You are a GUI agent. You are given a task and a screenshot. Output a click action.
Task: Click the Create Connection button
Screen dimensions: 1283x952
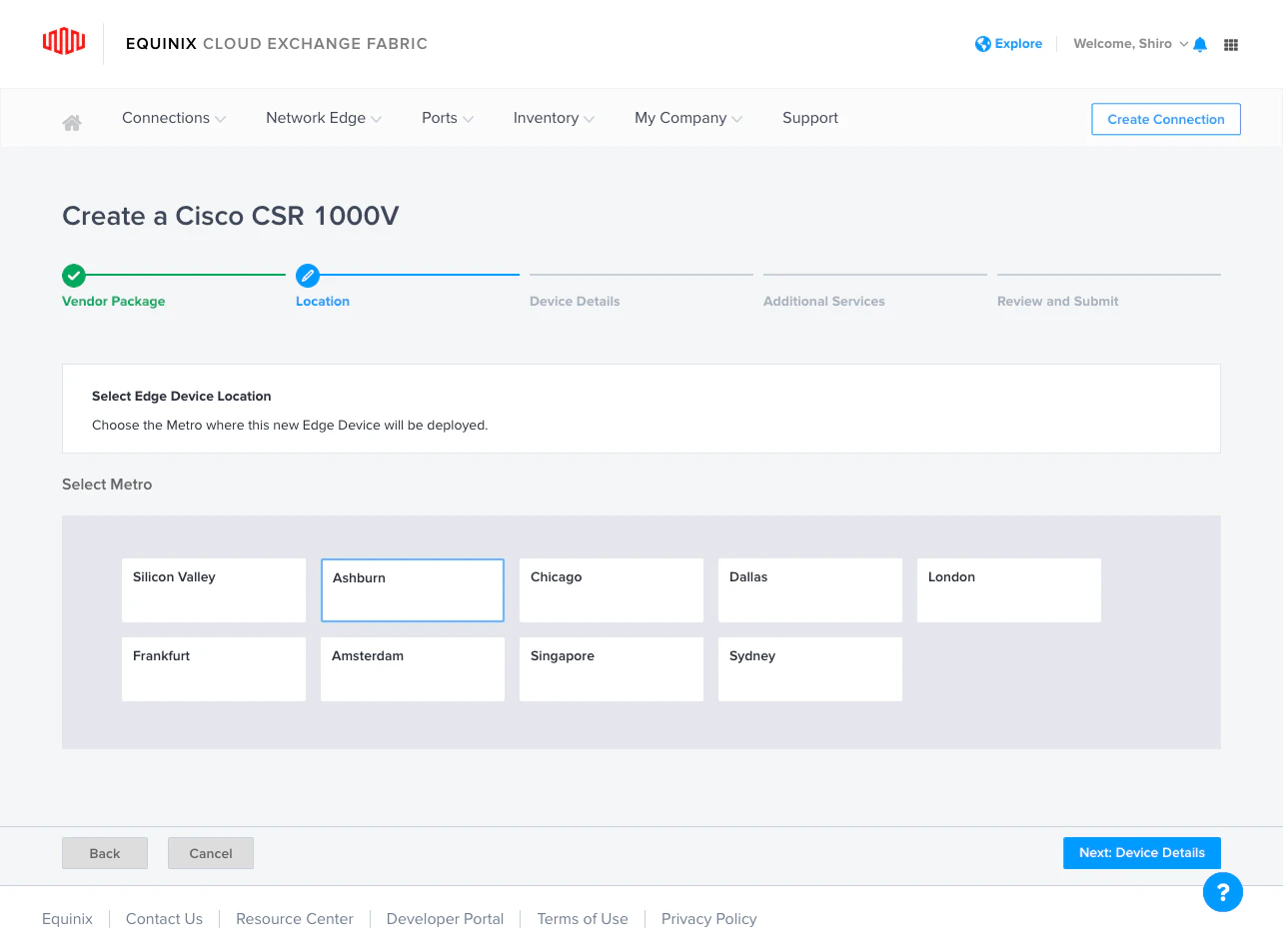pyautogui.click(x=1166, y=119)
